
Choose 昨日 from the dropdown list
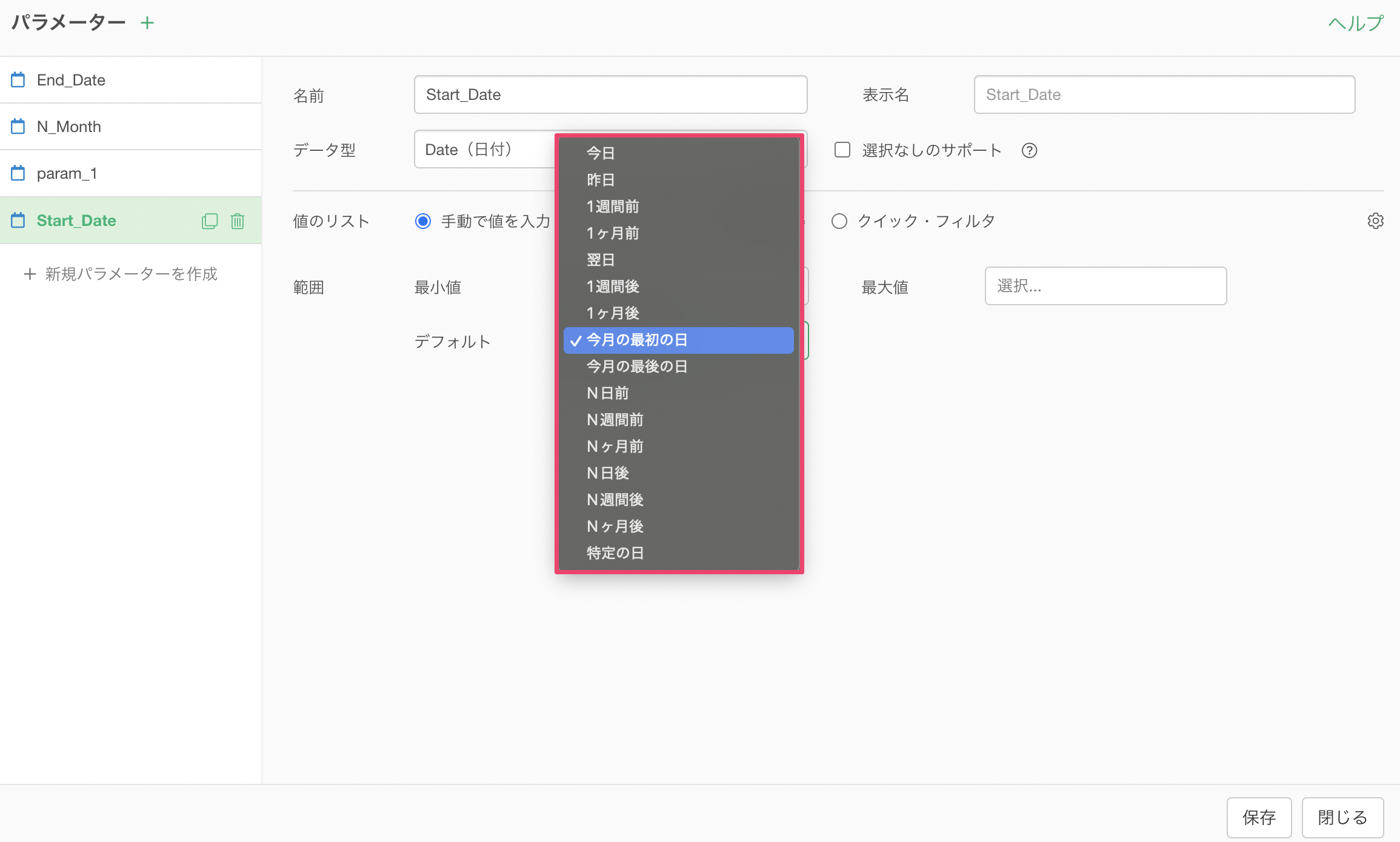coord(679,180)
